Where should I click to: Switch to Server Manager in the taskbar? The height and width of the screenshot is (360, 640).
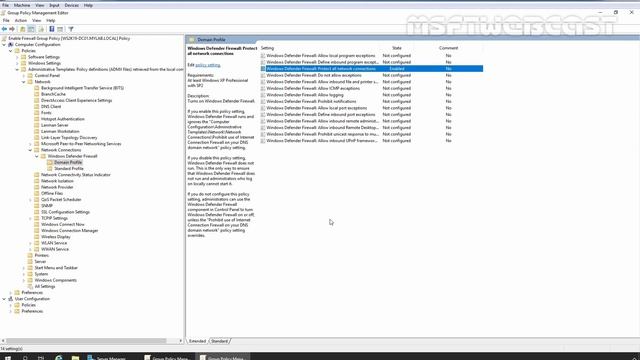click(x=107, y=358)
